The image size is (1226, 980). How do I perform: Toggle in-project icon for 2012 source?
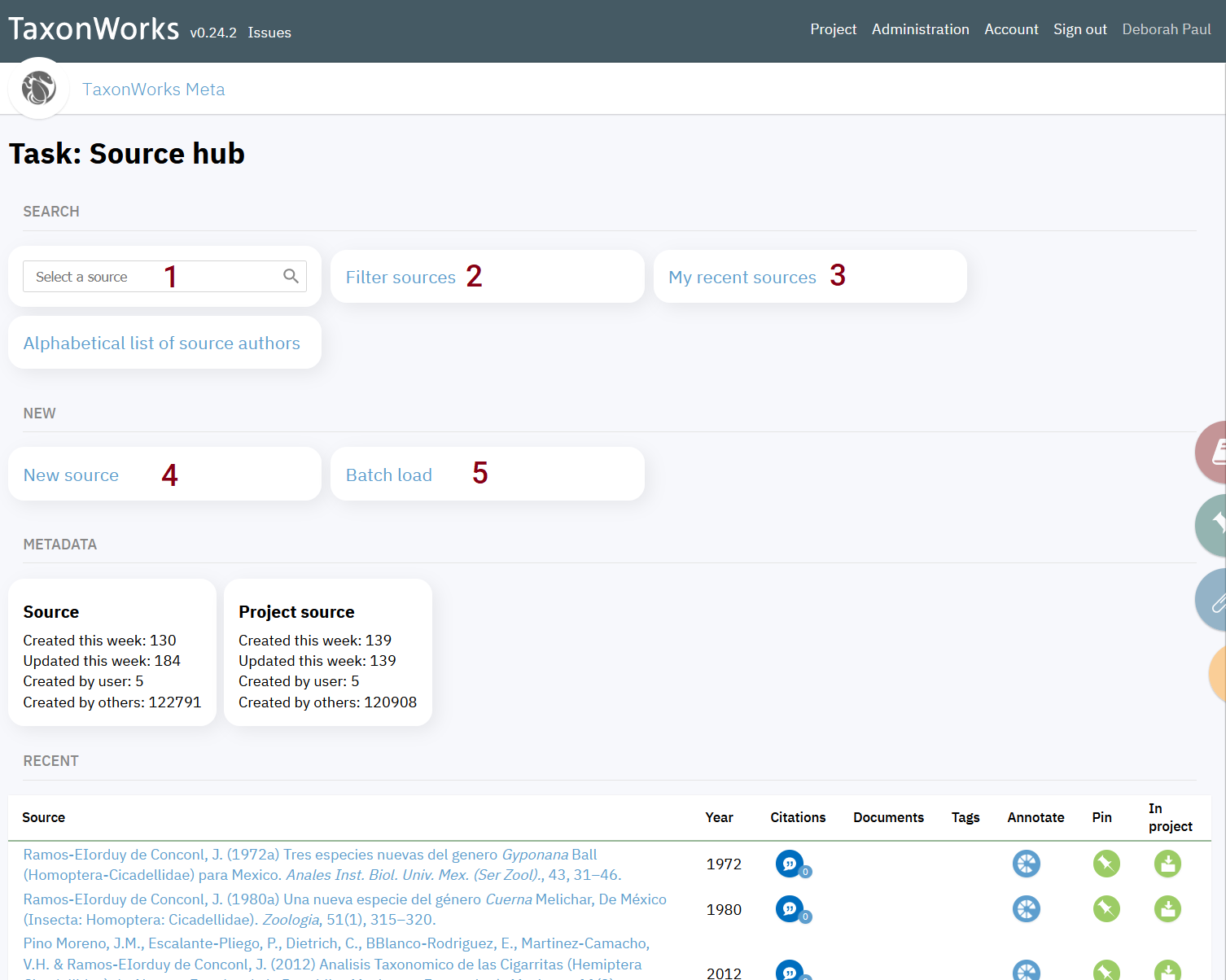click(1167, 971)
